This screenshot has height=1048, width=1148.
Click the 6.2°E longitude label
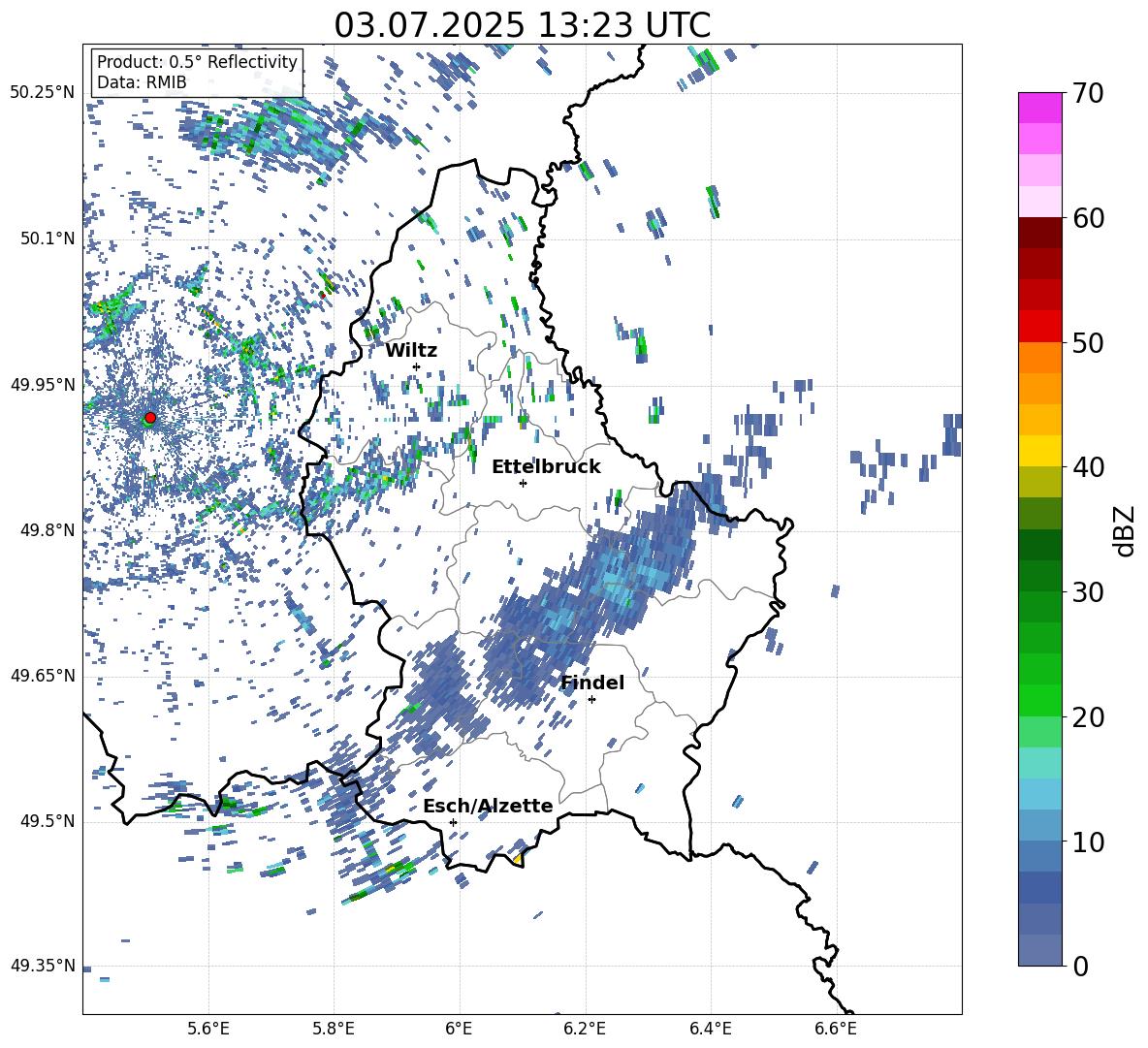(585, 1029)
